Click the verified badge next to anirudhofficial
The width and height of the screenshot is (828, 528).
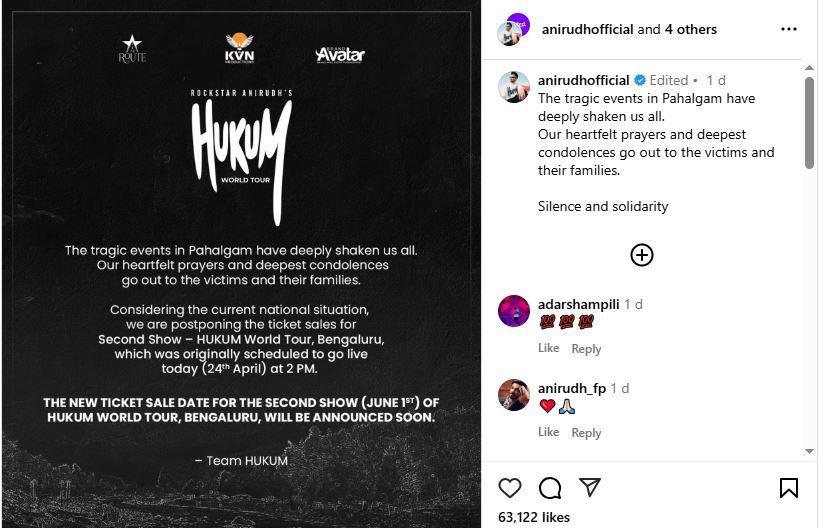click(x=639, y=80)
